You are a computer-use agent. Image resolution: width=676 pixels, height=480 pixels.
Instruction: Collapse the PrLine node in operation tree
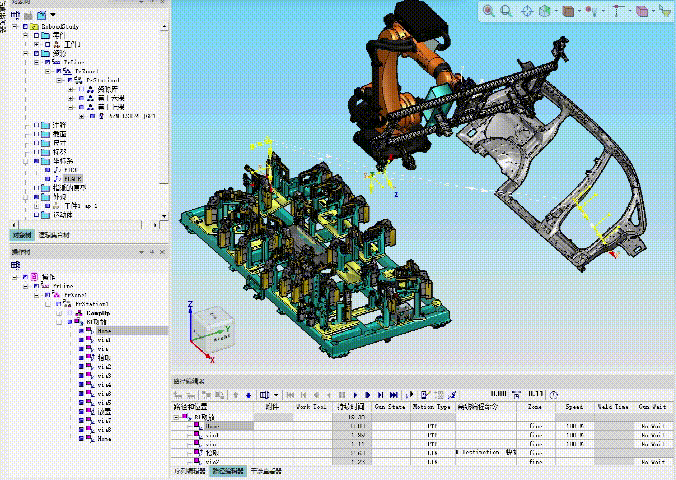(26, 286)
